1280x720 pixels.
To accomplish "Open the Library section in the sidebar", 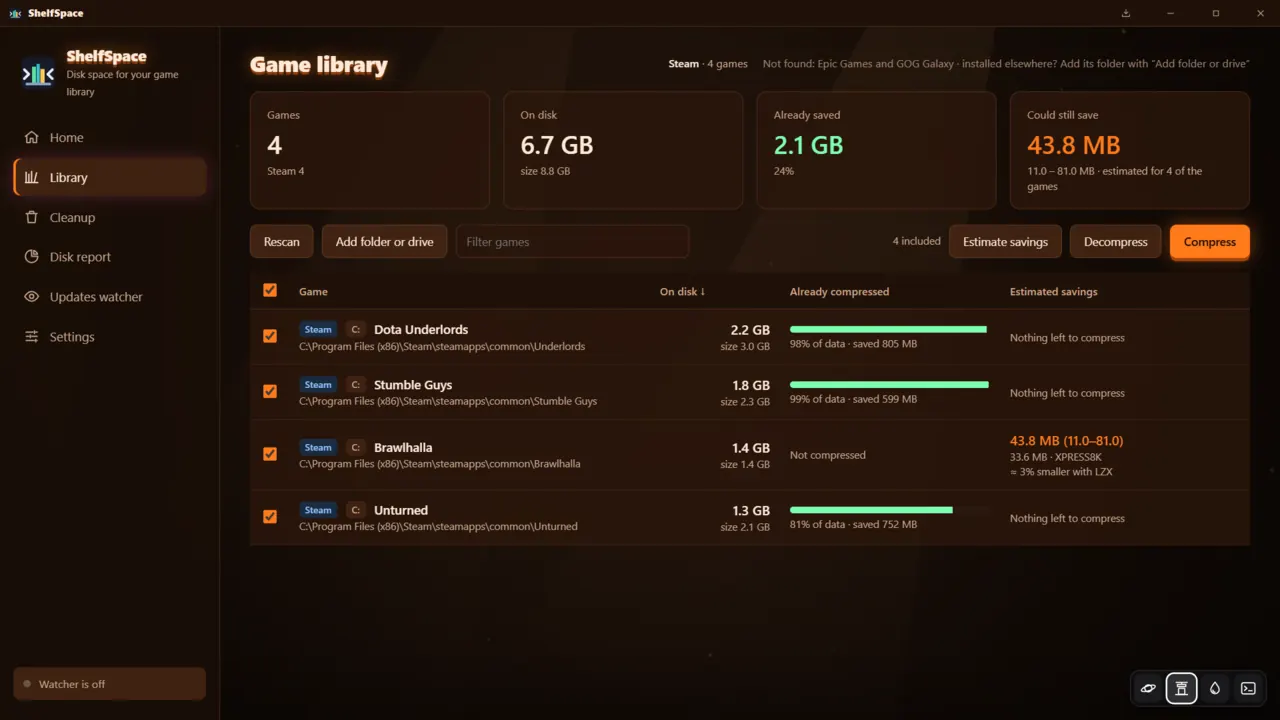I will pos(110,177).
